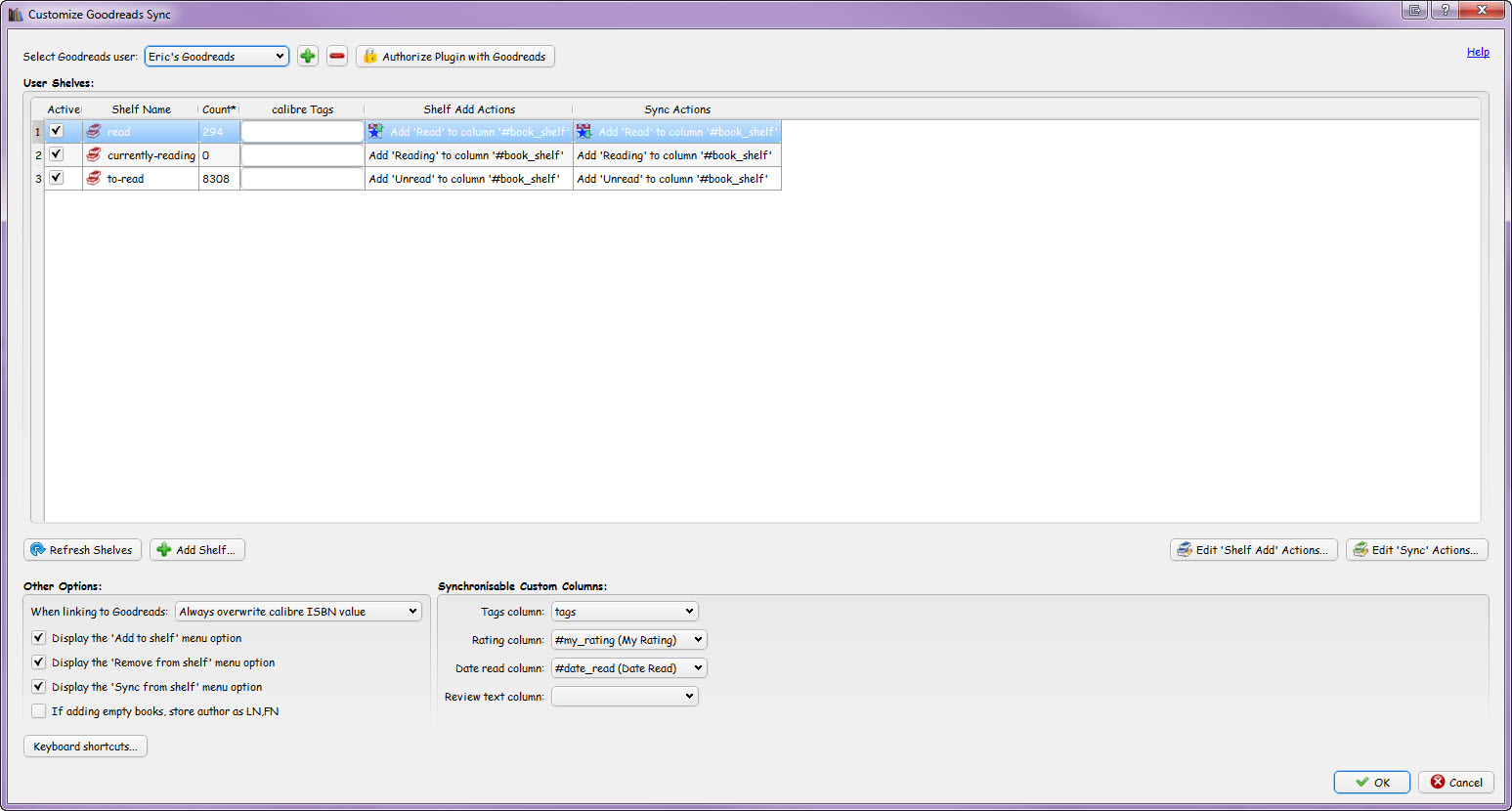The width and height of the screenshot is (1512, 811).
Task: Click the Add Shelf... button
Action: [x=197, y=550]
